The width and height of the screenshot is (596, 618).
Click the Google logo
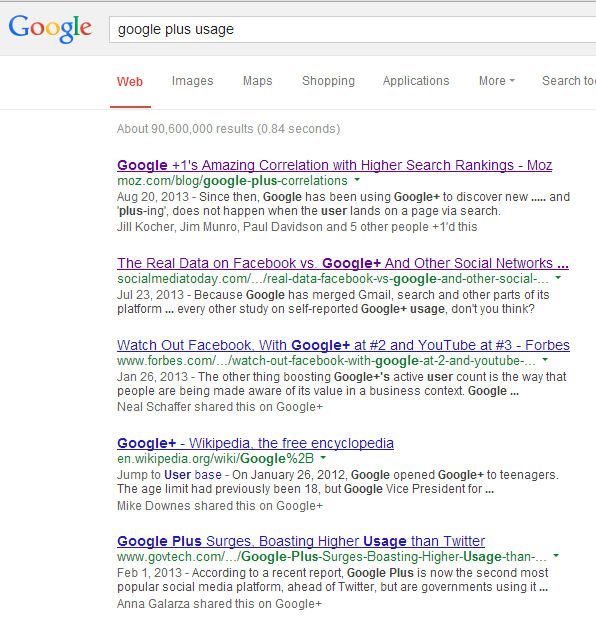point(50,28)
